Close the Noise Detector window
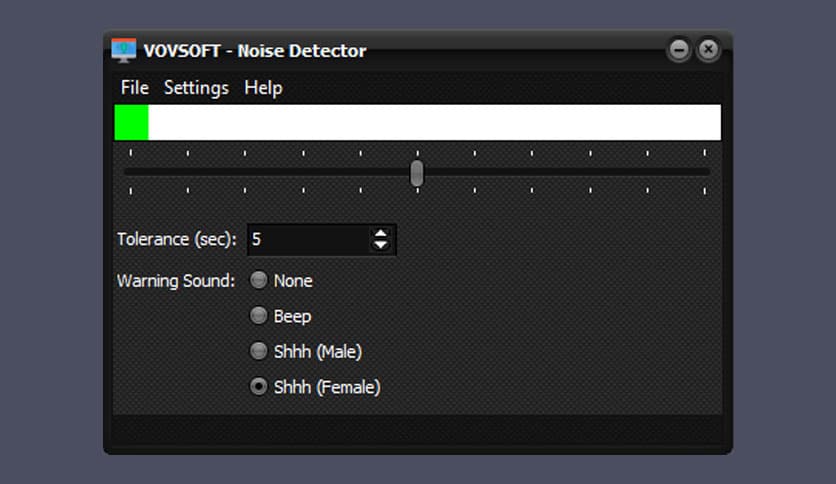The image size is (836, 484). point(708,50)
